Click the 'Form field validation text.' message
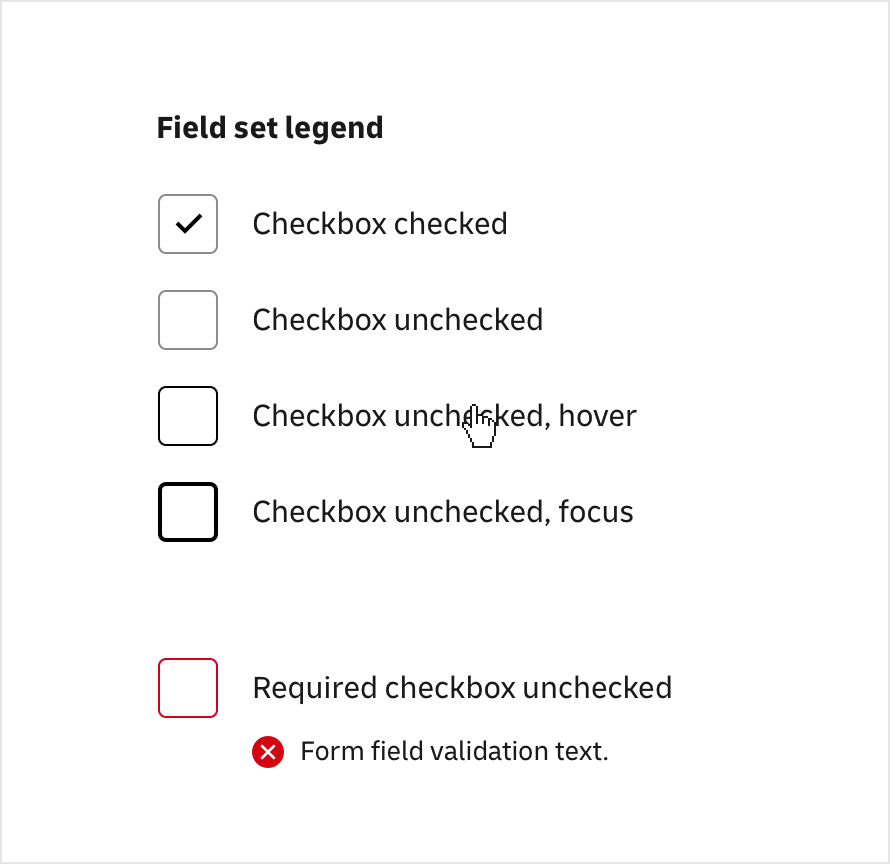The image size is (890, 864). 453,751
